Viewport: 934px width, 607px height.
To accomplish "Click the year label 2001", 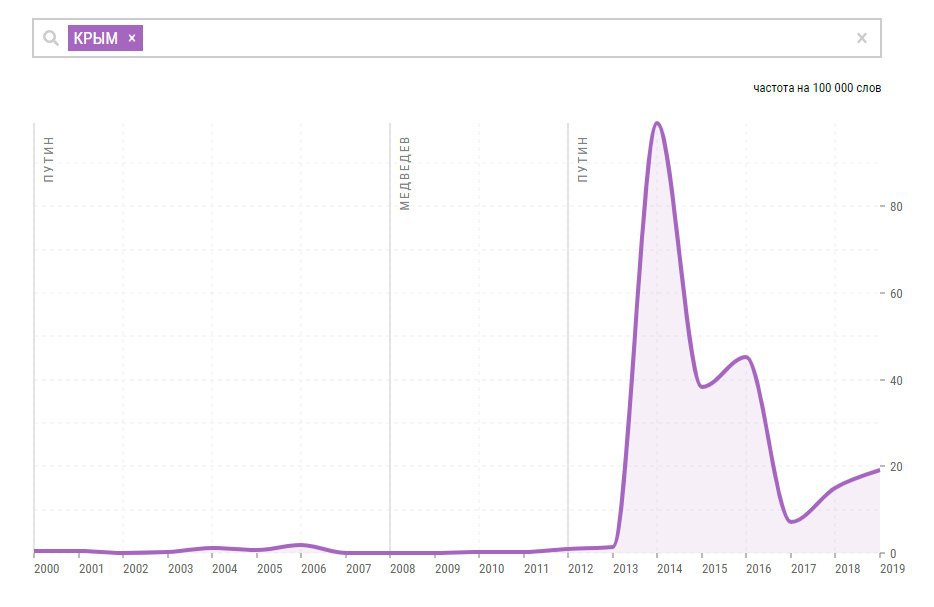I will 91,569.
